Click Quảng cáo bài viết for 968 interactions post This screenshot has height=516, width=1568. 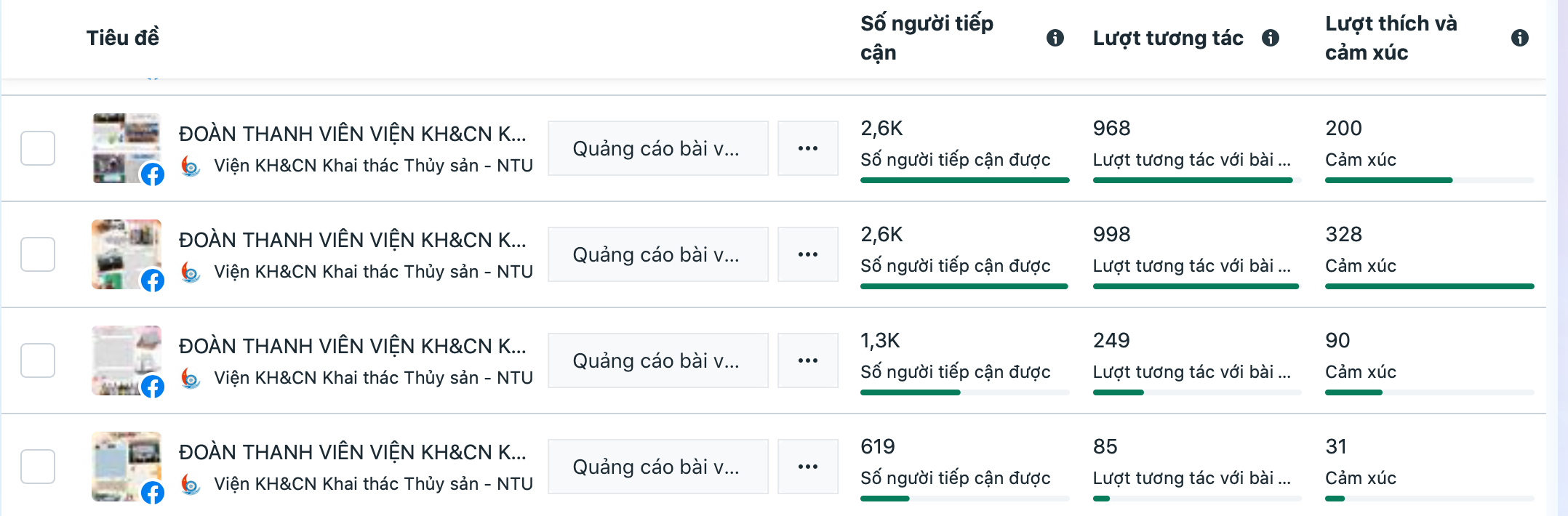coord(657,148)
